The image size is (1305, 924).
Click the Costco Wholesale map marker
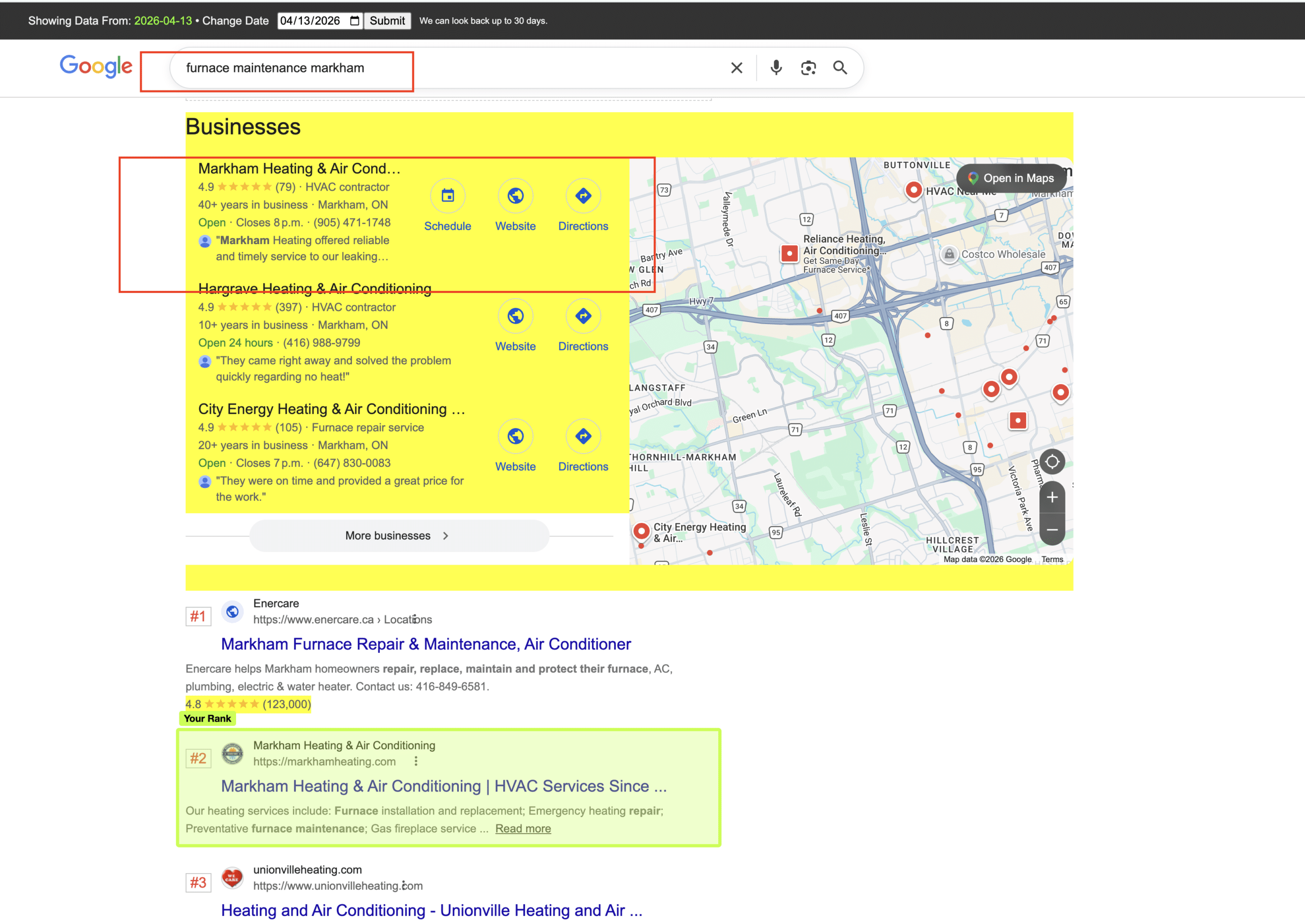[x=949, y=254]
